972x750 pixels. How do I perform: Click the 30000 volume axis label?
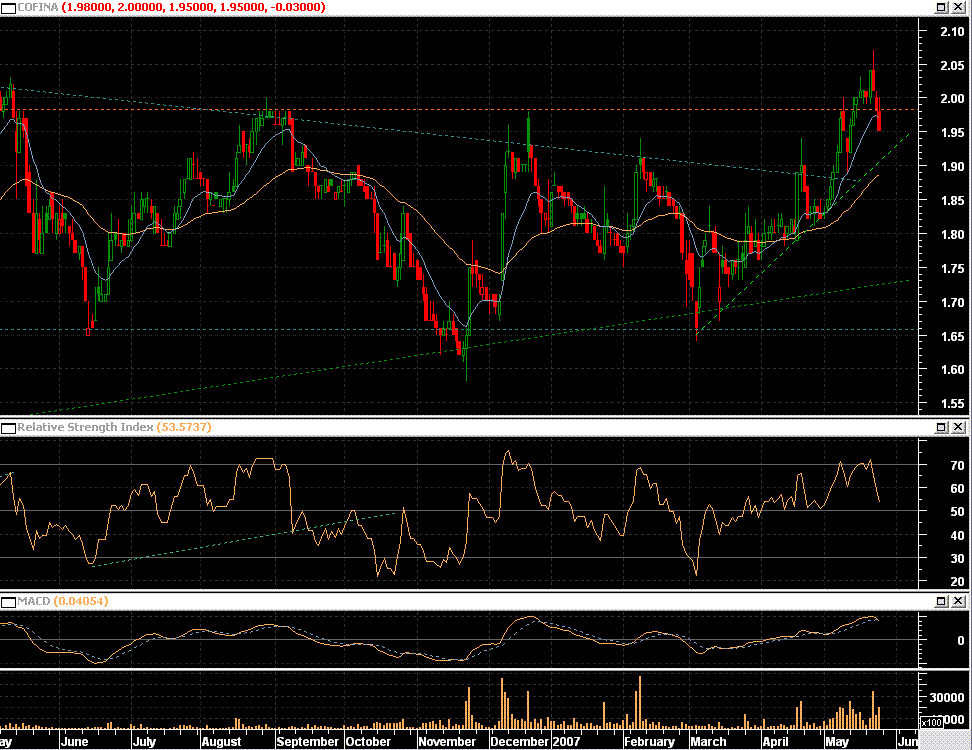[947, 698]
